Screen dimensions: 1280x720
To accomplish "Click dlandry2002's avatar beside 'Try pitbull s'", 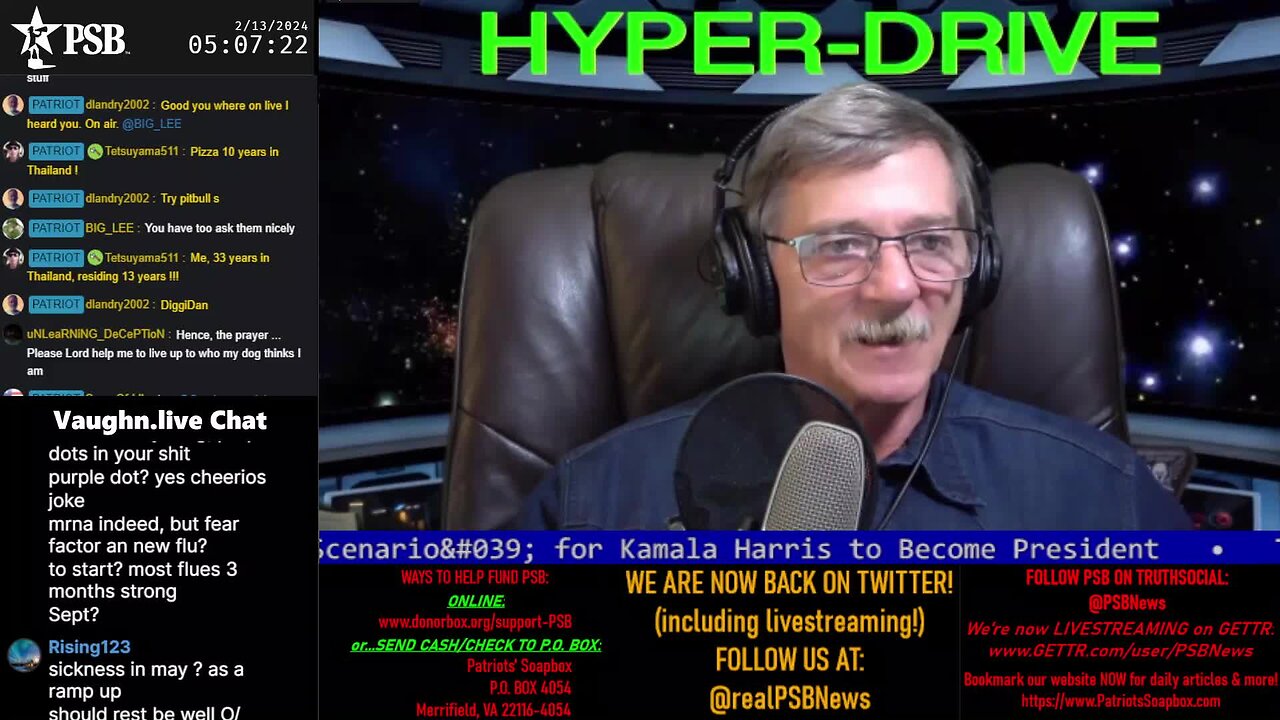I will 13,198.
